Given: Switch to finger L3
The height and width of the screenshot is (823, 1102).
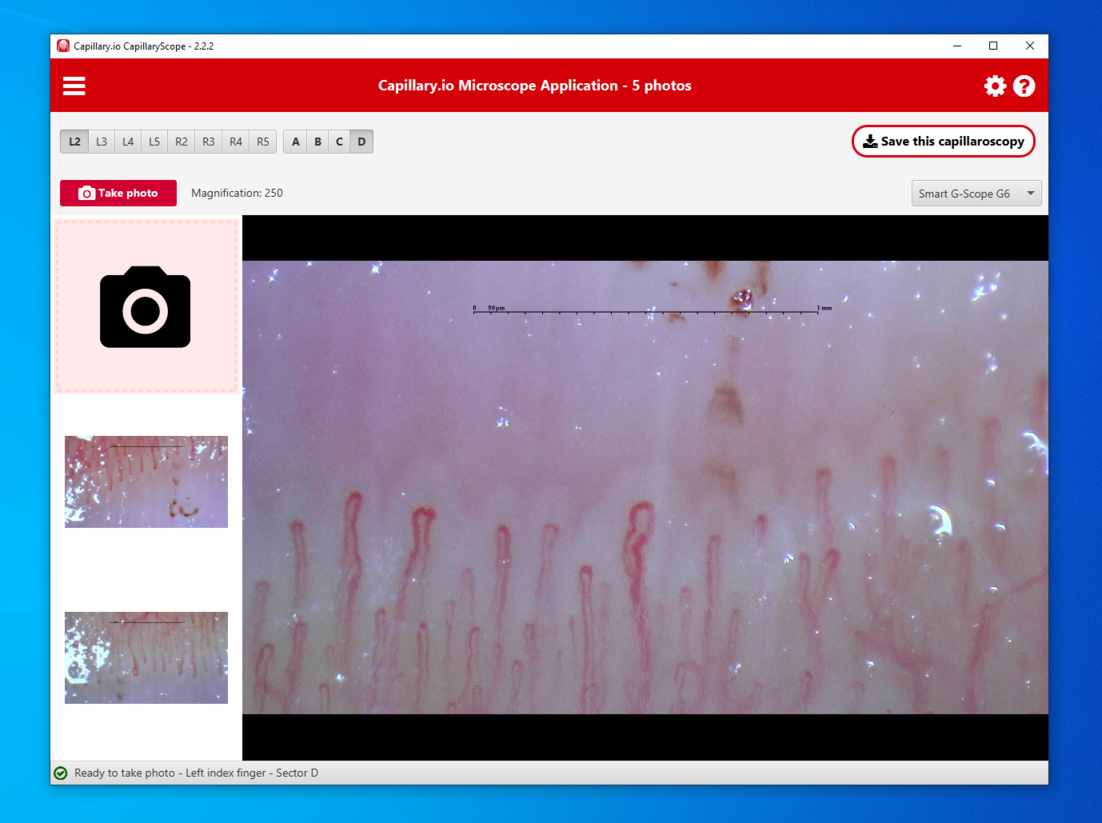Looking at the screenshot, I should tap(101, 142).
